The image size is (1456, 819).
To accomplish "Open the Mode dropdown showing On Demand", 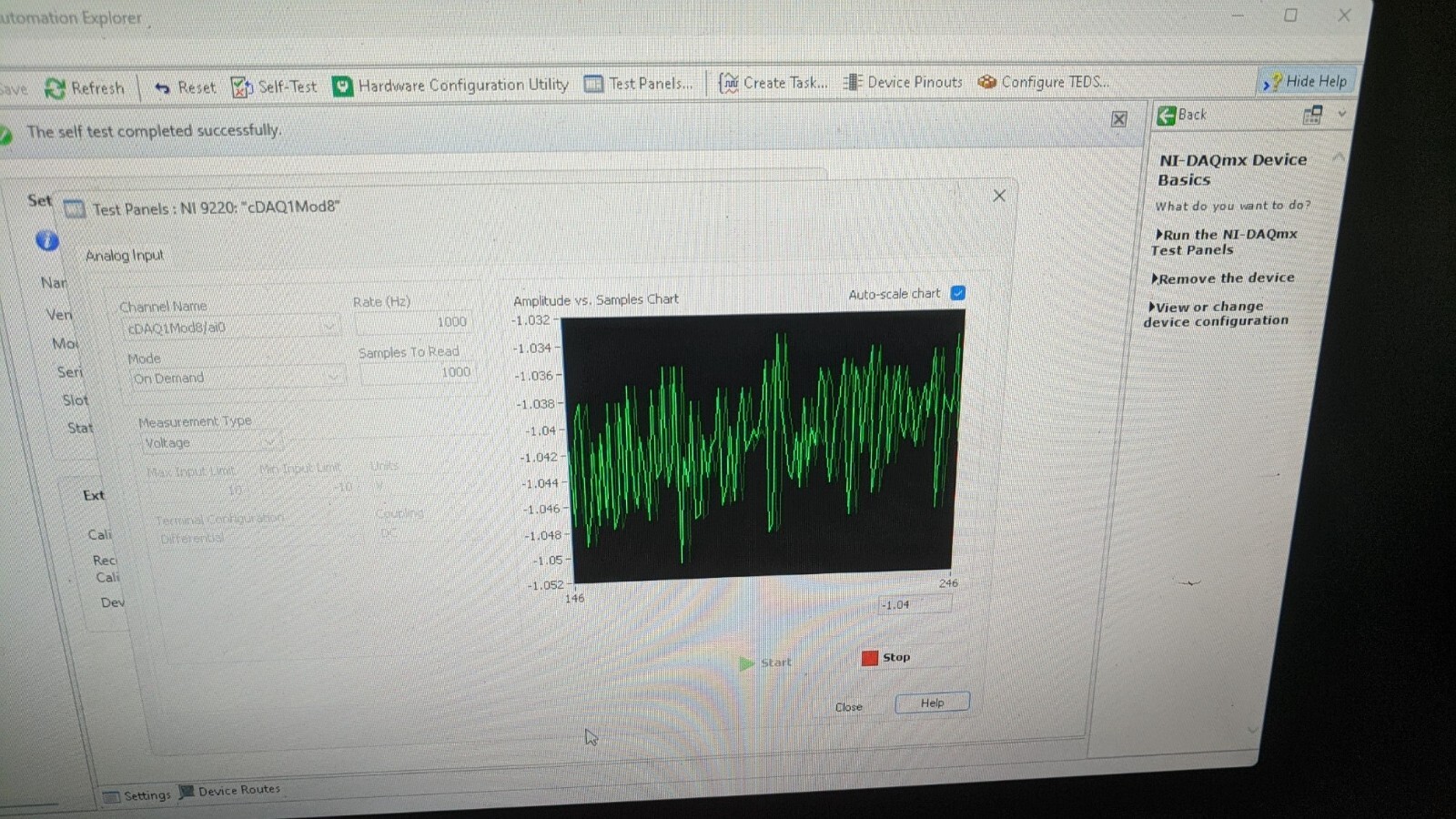I will [333, 377].
